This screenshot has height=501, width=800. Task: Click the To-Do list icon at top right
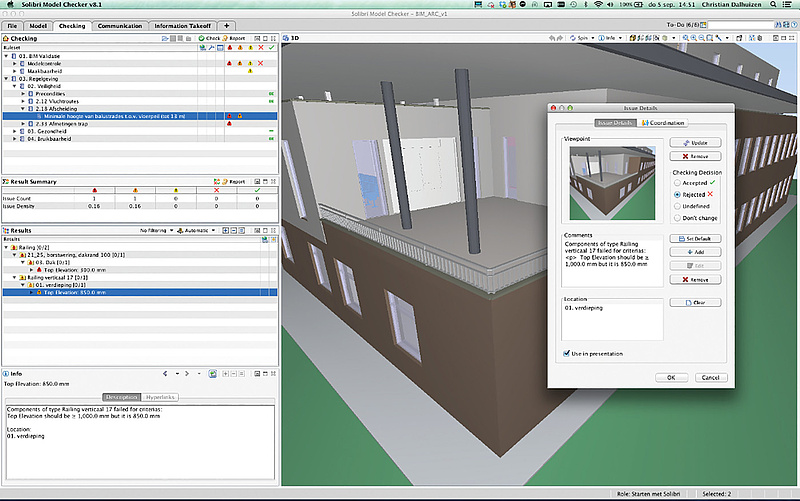[704, 25]
